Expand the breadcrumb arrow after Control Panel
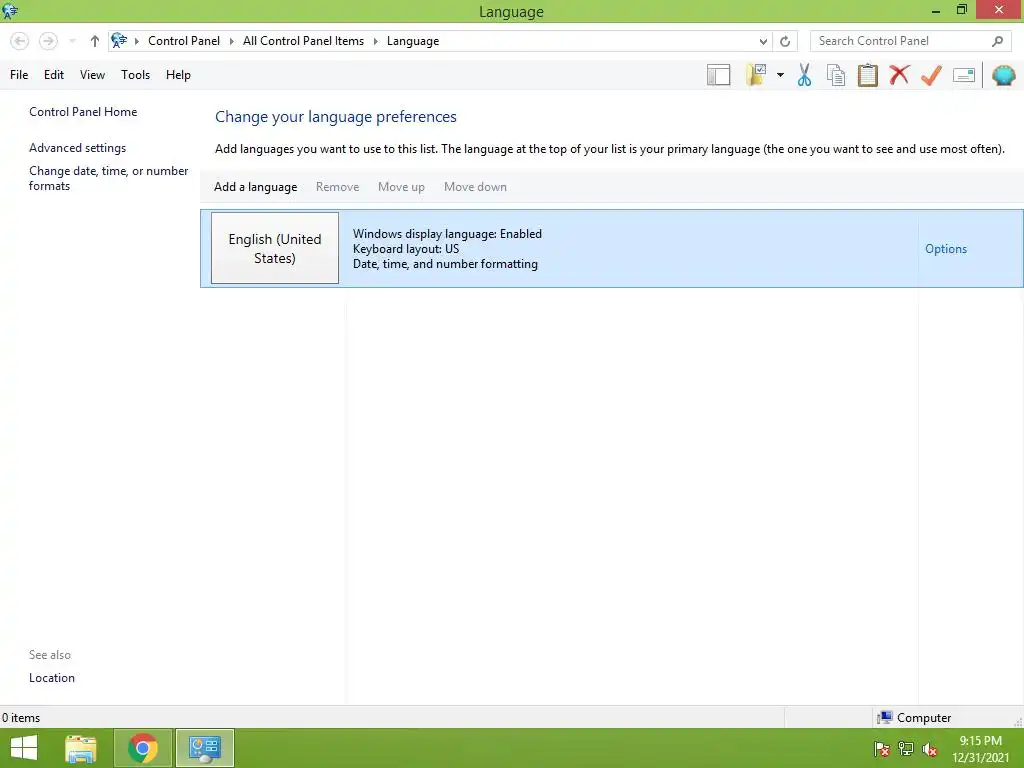The width and height of the screenshot is (1024, 768). [231, 41]
